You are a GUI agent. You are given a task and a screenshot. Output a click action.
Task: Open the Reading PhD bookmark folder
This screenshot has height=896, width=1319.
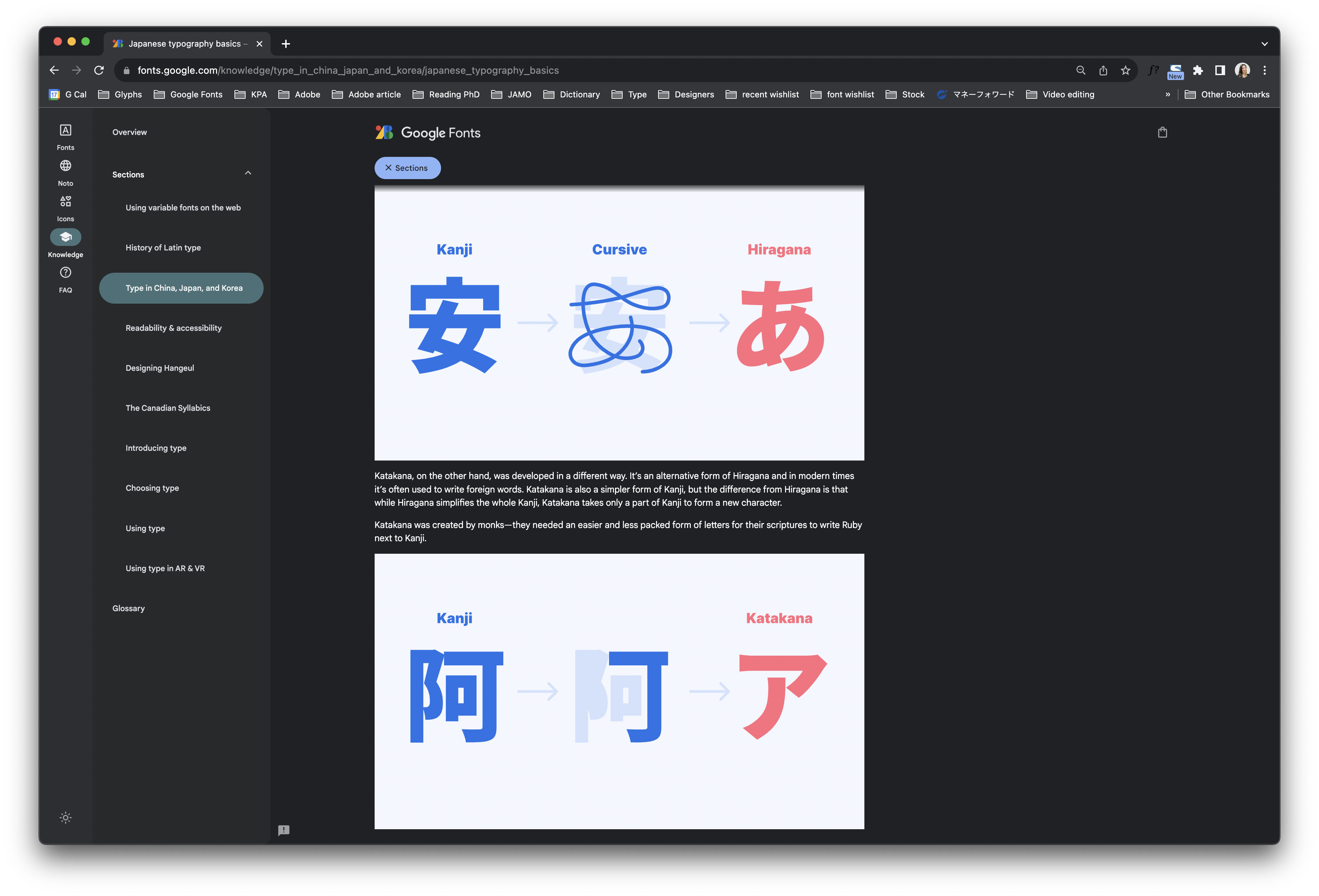point(446,94)
